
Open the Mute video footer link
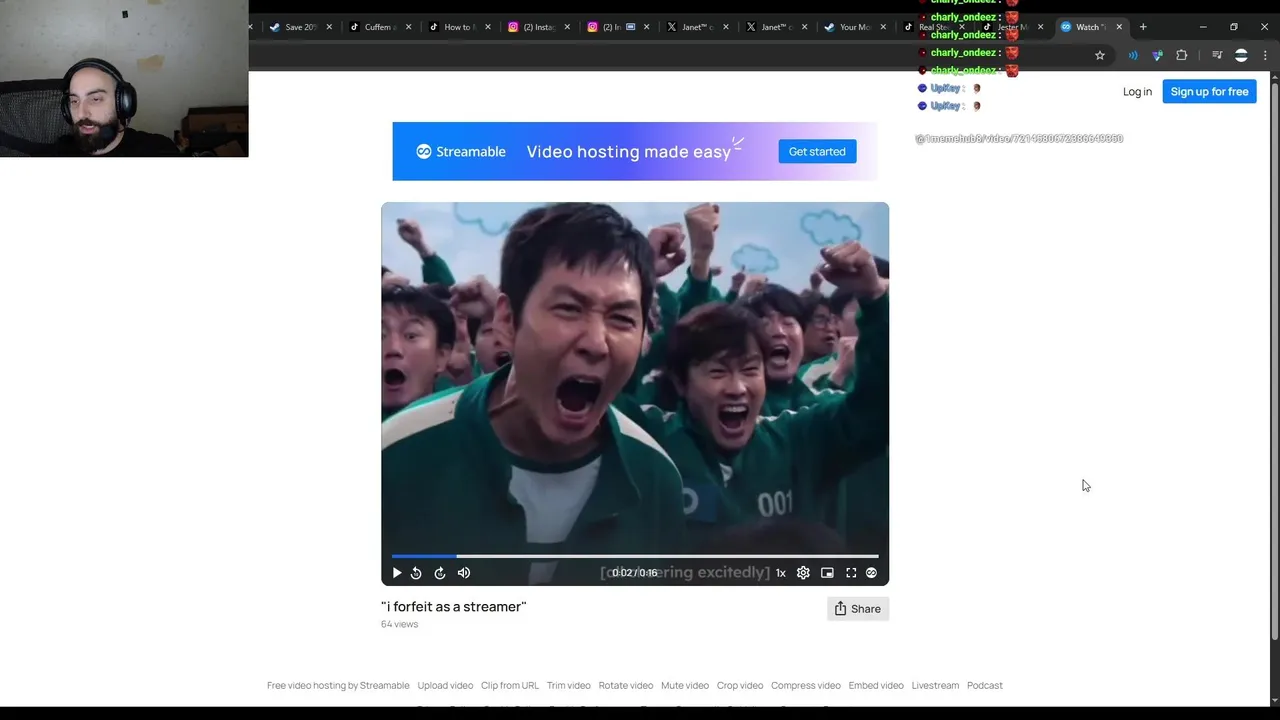(x=685, y=686)
